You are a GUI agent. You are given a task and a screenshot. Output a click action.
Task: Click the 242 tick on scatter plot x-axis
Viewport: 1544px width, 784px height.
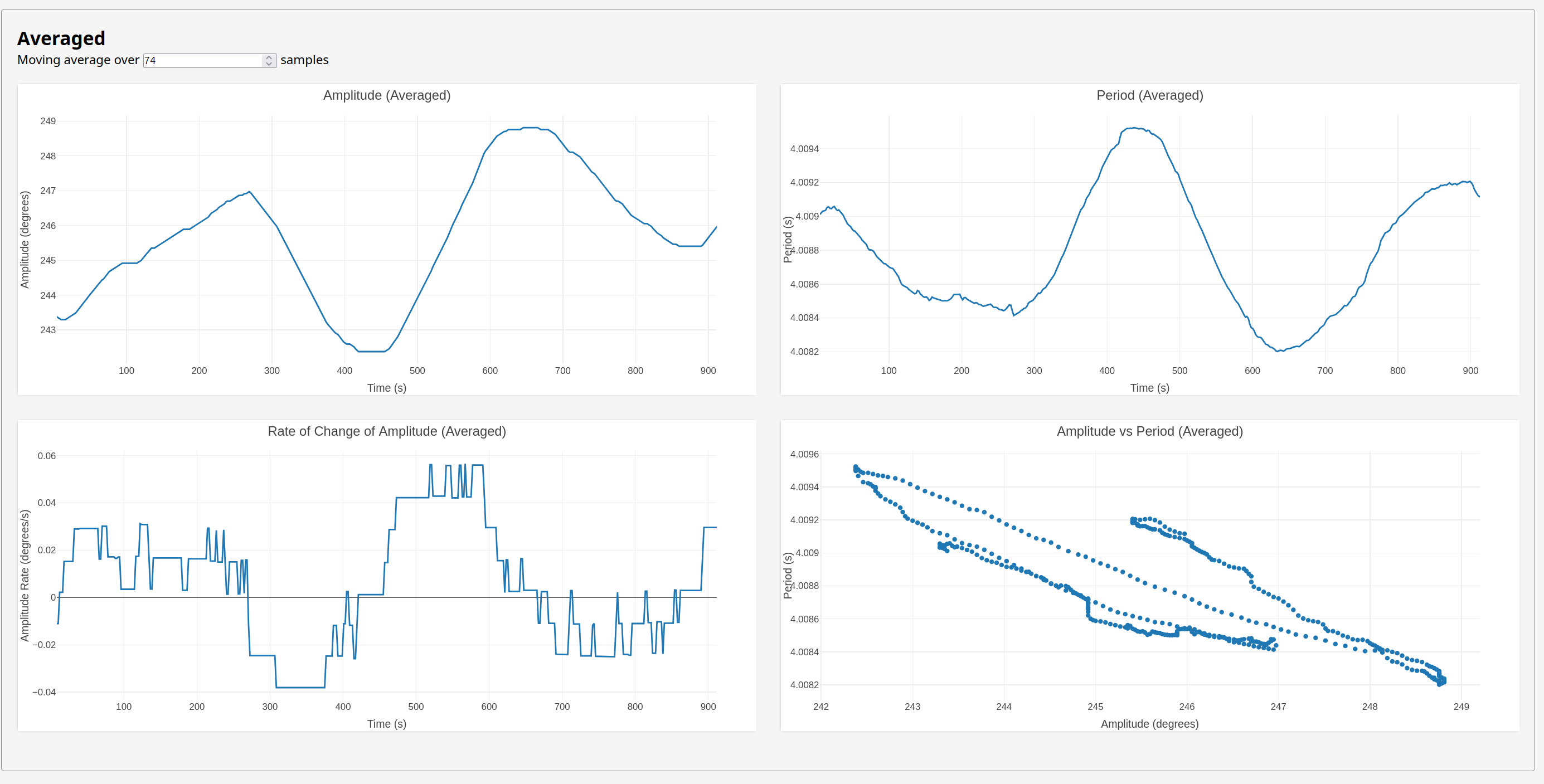820,707
